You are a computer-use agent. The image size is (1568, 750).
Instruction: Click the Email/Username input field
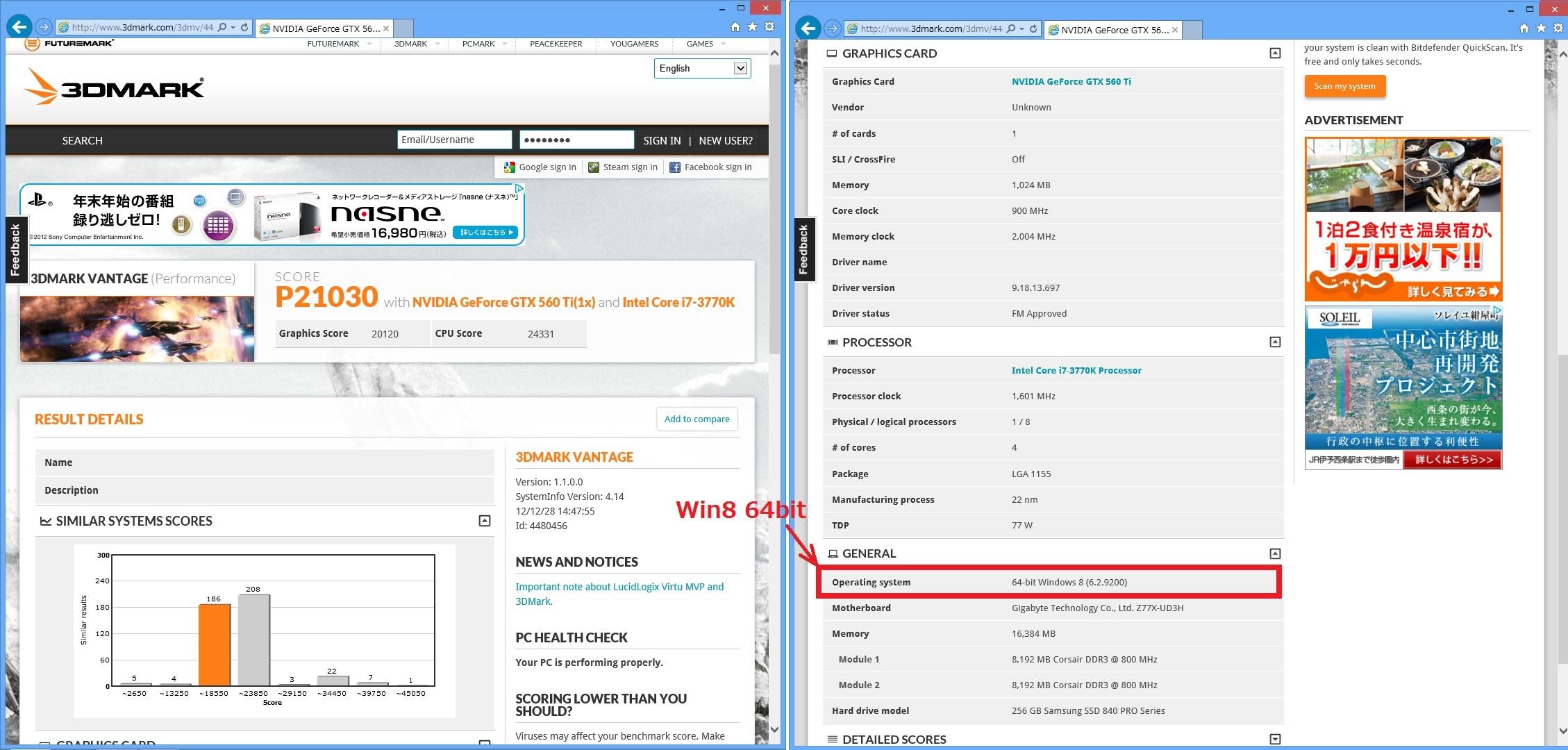click(x=454, y=140)
